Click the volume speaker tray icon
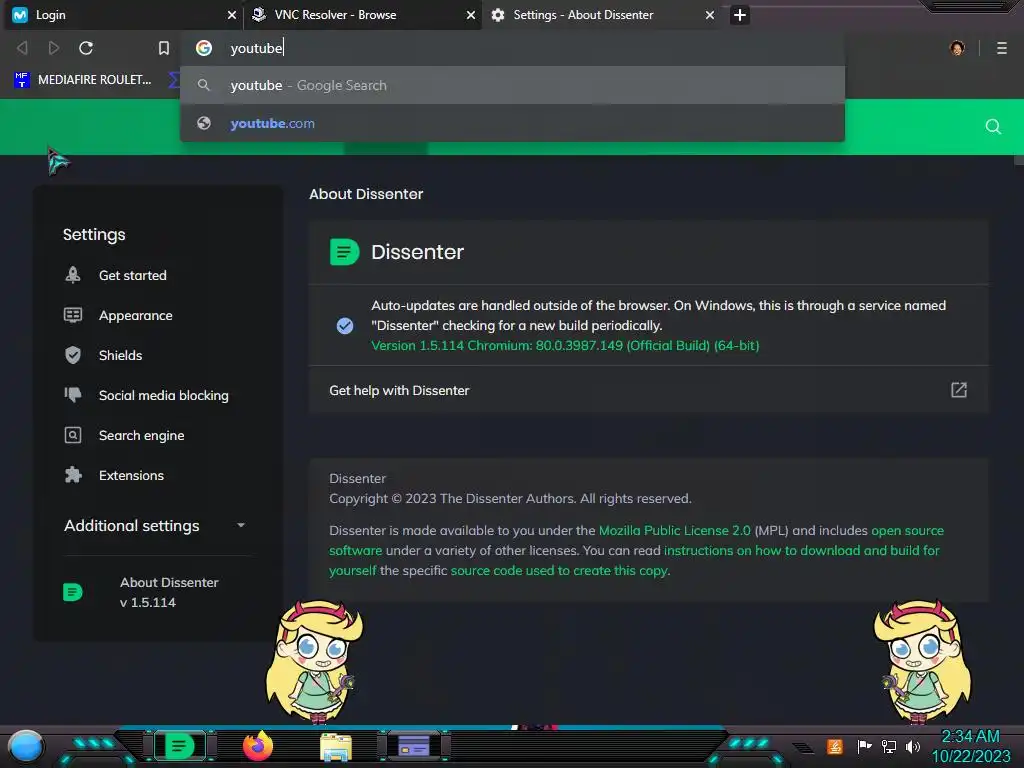Image resolution: width=1024 pixels, height=768 pixels. [x=913, y=746]
